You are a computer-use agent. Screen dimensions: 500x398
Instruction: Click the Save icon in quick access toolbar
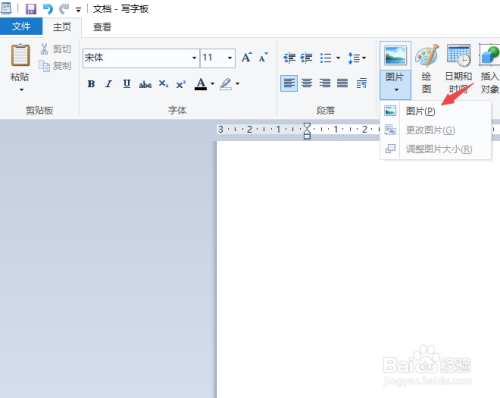pyautogui.click(x=31, y=9)
